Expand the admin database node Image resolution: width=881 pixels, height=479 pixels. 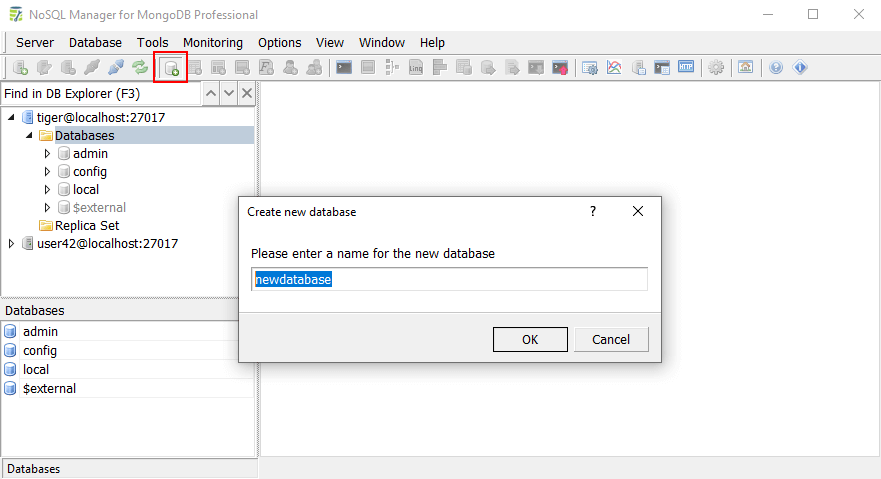[47, 154]
